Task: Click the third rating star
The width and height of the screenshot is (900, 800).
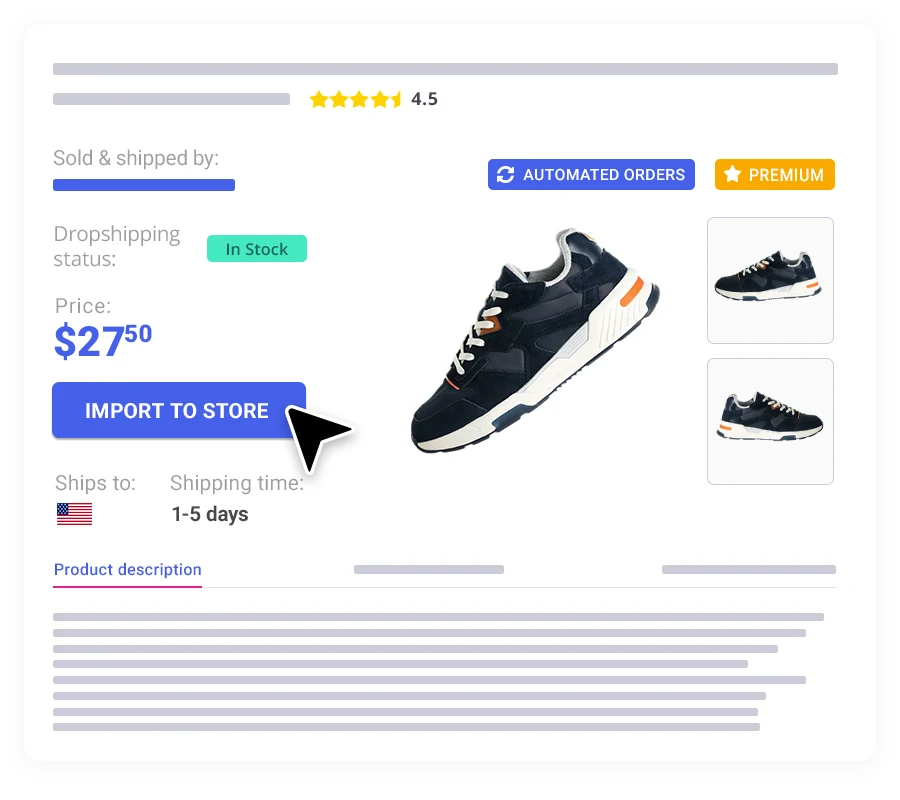Action: pyautogui.click(x=359, y=99)
